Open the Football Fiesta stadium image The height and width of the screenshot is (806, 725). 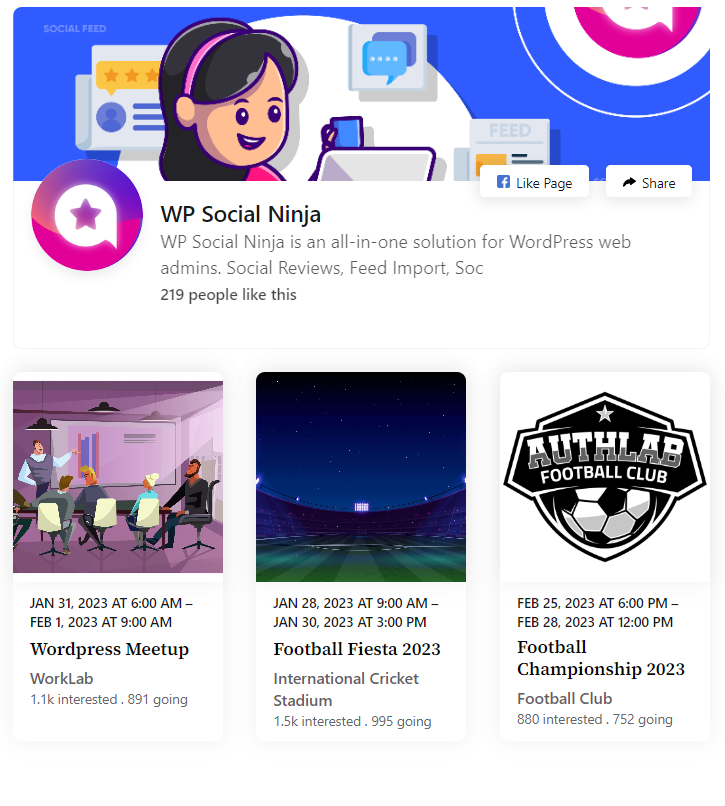pos(361,477)
